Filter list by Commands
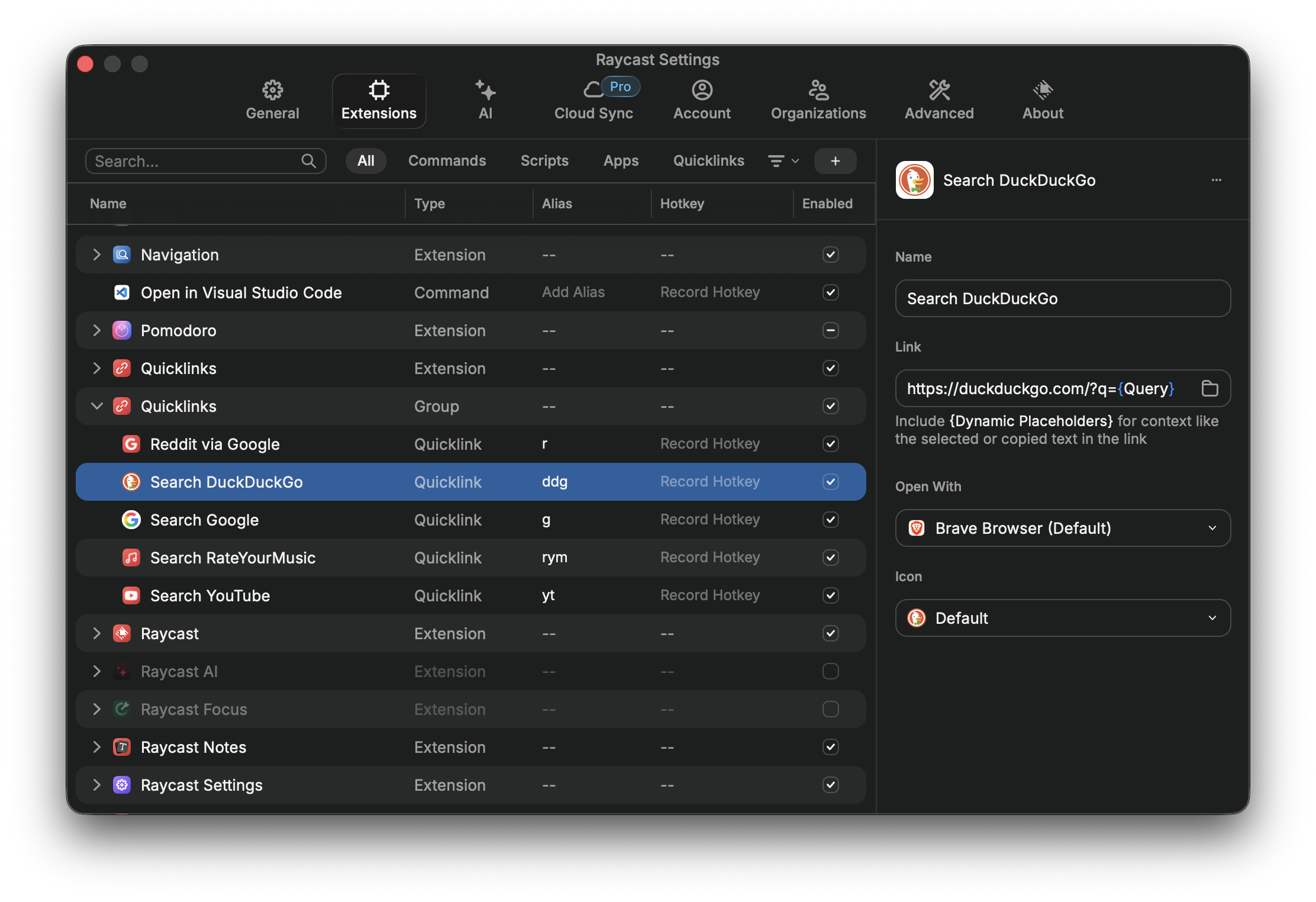Screen dimensions: 1316x902 [x=447, y=161]
